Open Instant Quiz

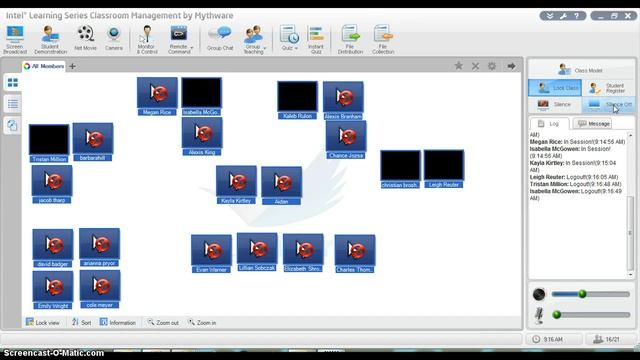(316, 40)
